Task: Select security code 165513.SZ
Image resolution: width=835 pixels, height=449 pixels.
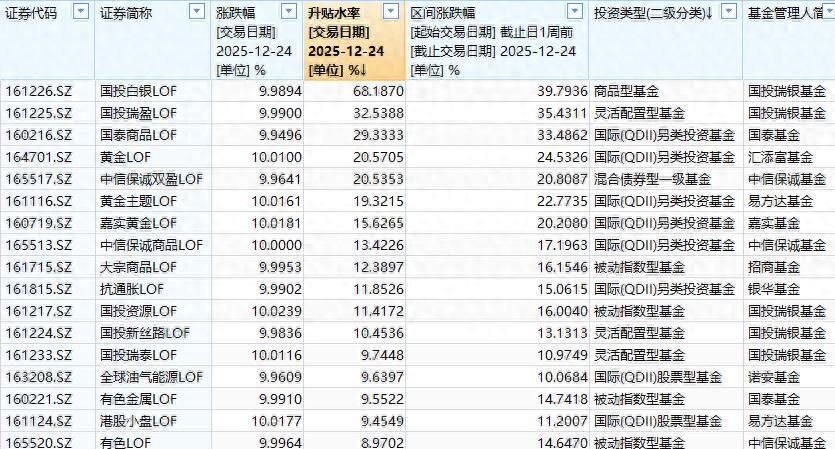Action: [38, 245]
